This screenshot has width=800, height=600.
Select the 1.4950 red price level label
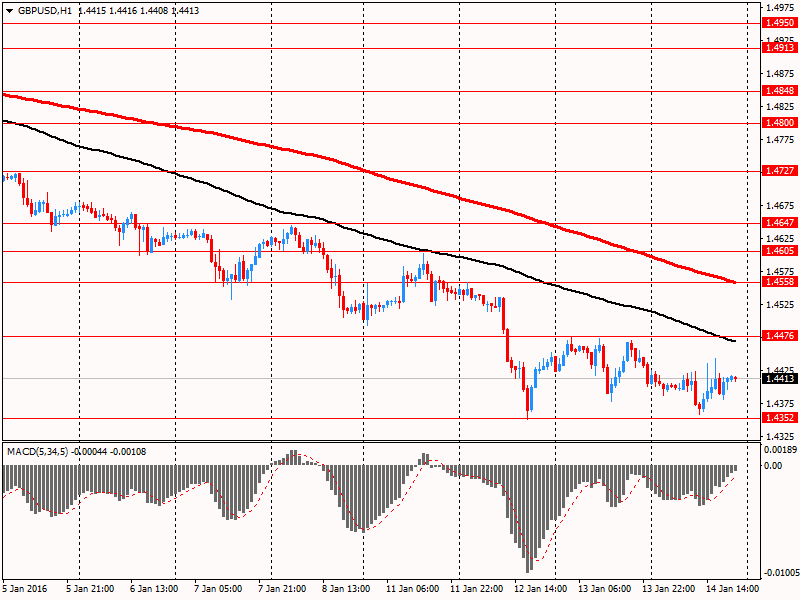pyautogui.click(x=779, y=23)
